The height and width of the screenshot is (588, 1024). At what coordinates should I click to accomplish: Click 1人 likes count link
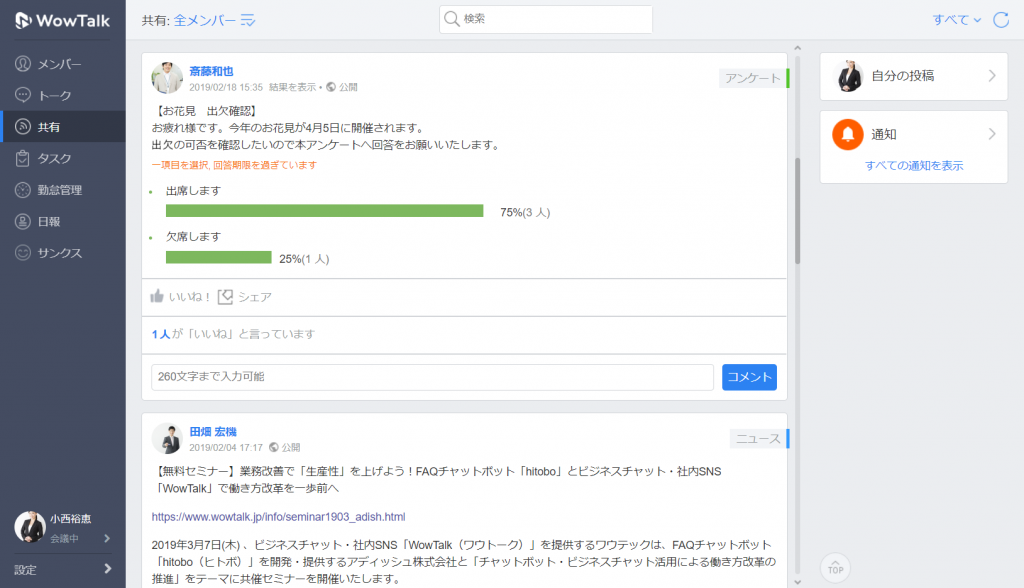click(161, 334)
